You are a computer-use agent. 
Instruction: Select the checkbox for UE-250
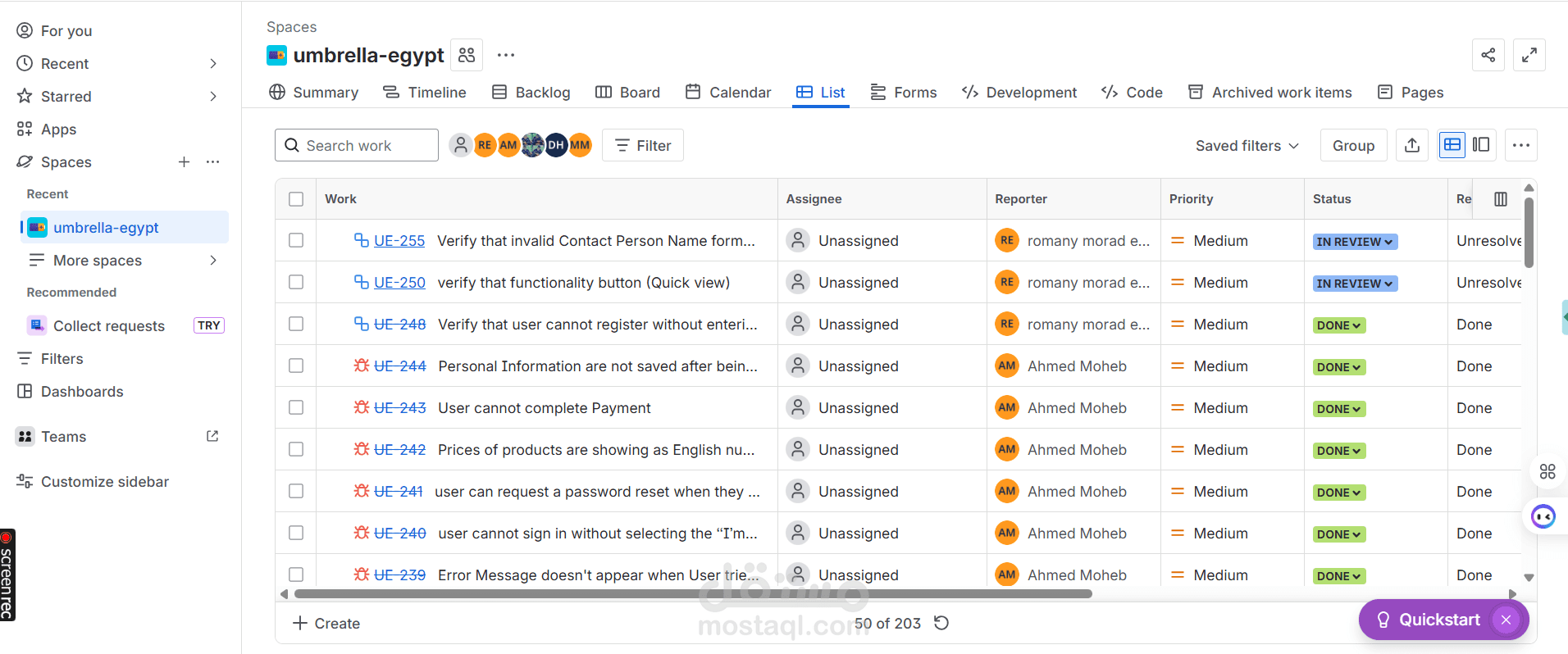point(296,282)
